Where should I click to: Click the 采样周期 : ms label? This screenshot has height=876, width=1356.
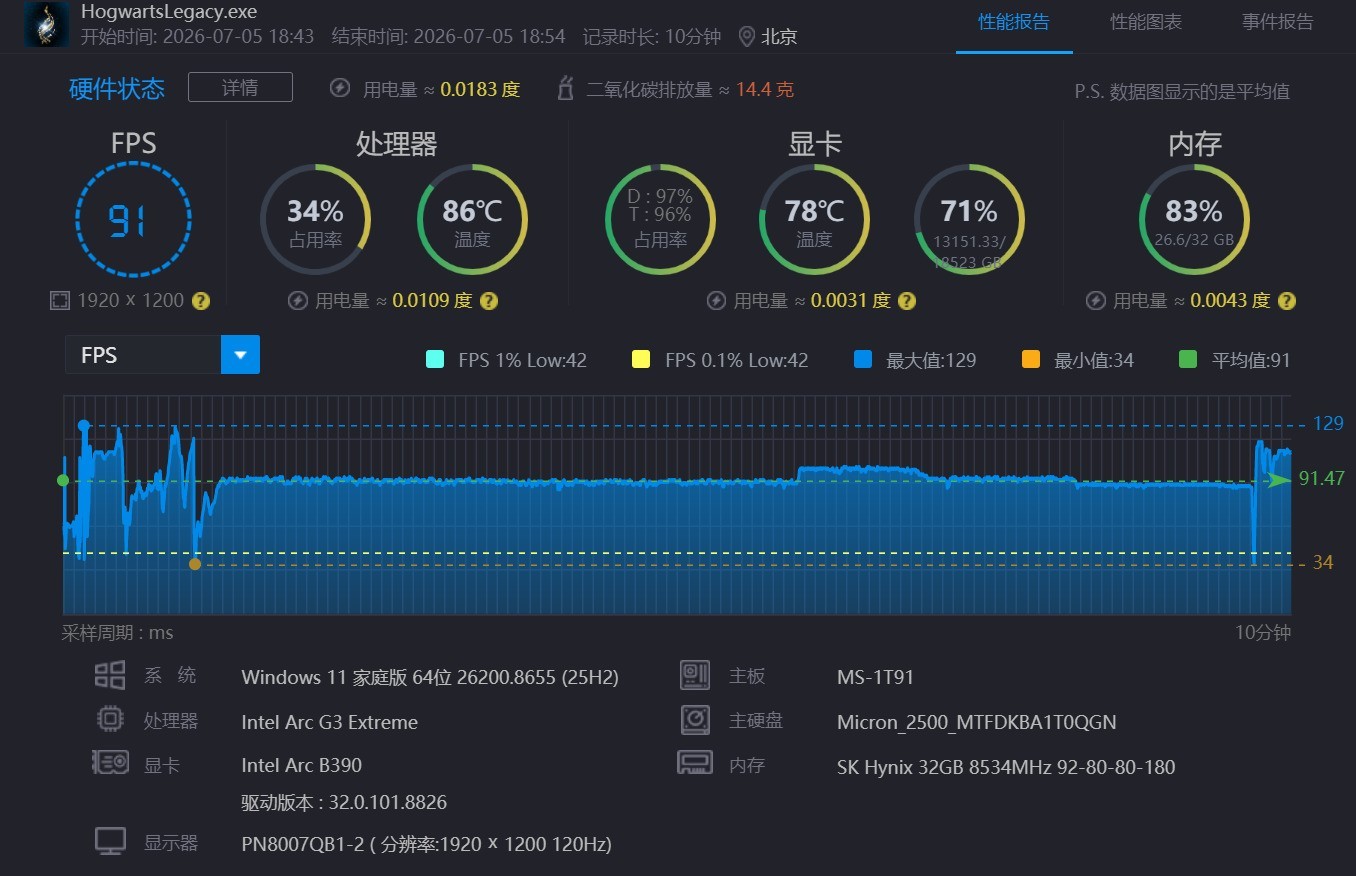click(118, 633)
